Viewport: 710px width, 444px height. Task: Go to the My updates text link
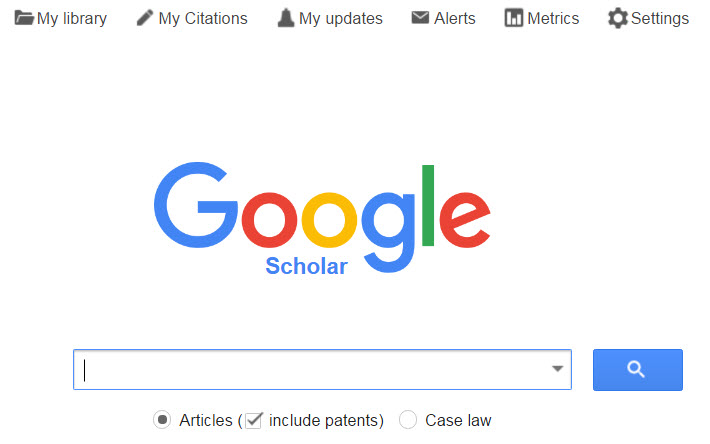tap(341, 19)
